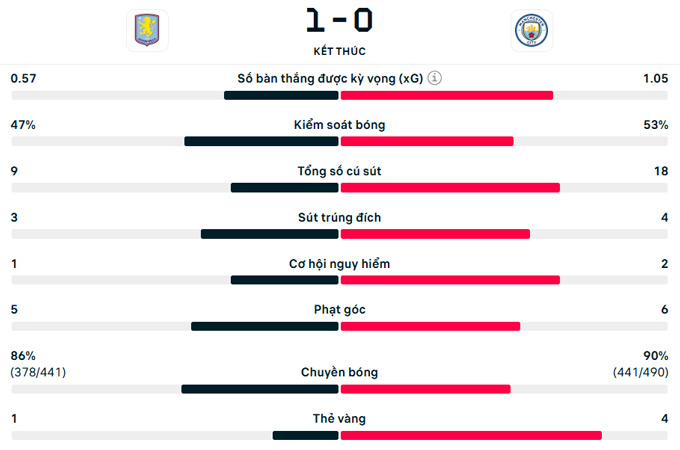Click the red yellow cards bar
This screenshot has height=450, width=680.
pyautogui.click(x=471, y=435)
